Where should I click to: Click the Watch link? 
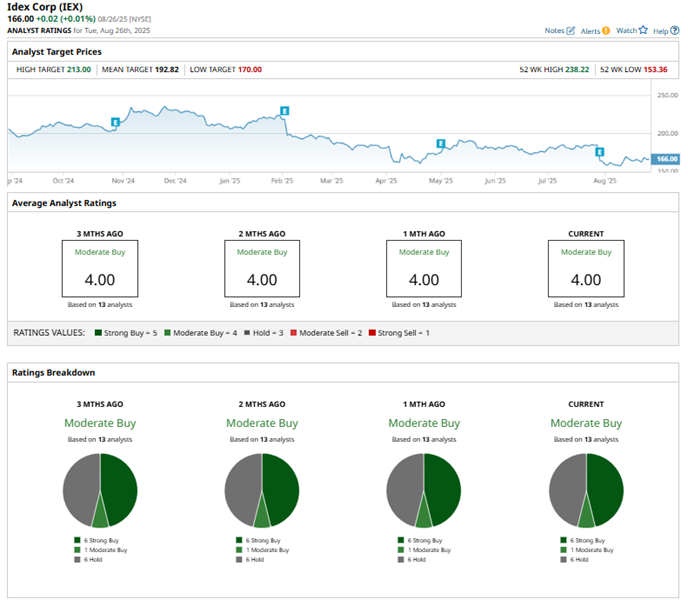(627, 30)
